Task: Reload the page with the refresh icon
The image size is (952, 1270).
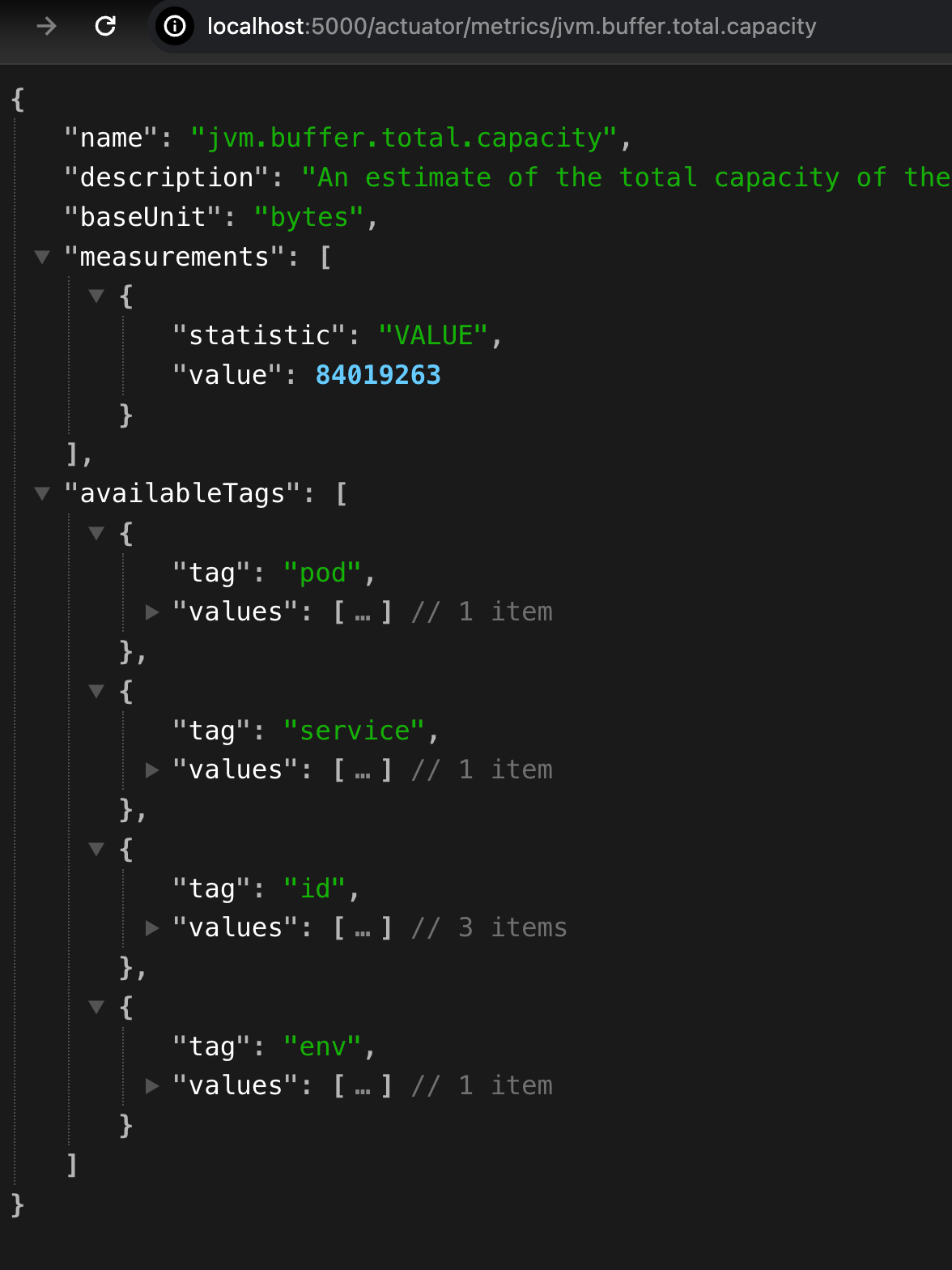Action: [105, 27]
